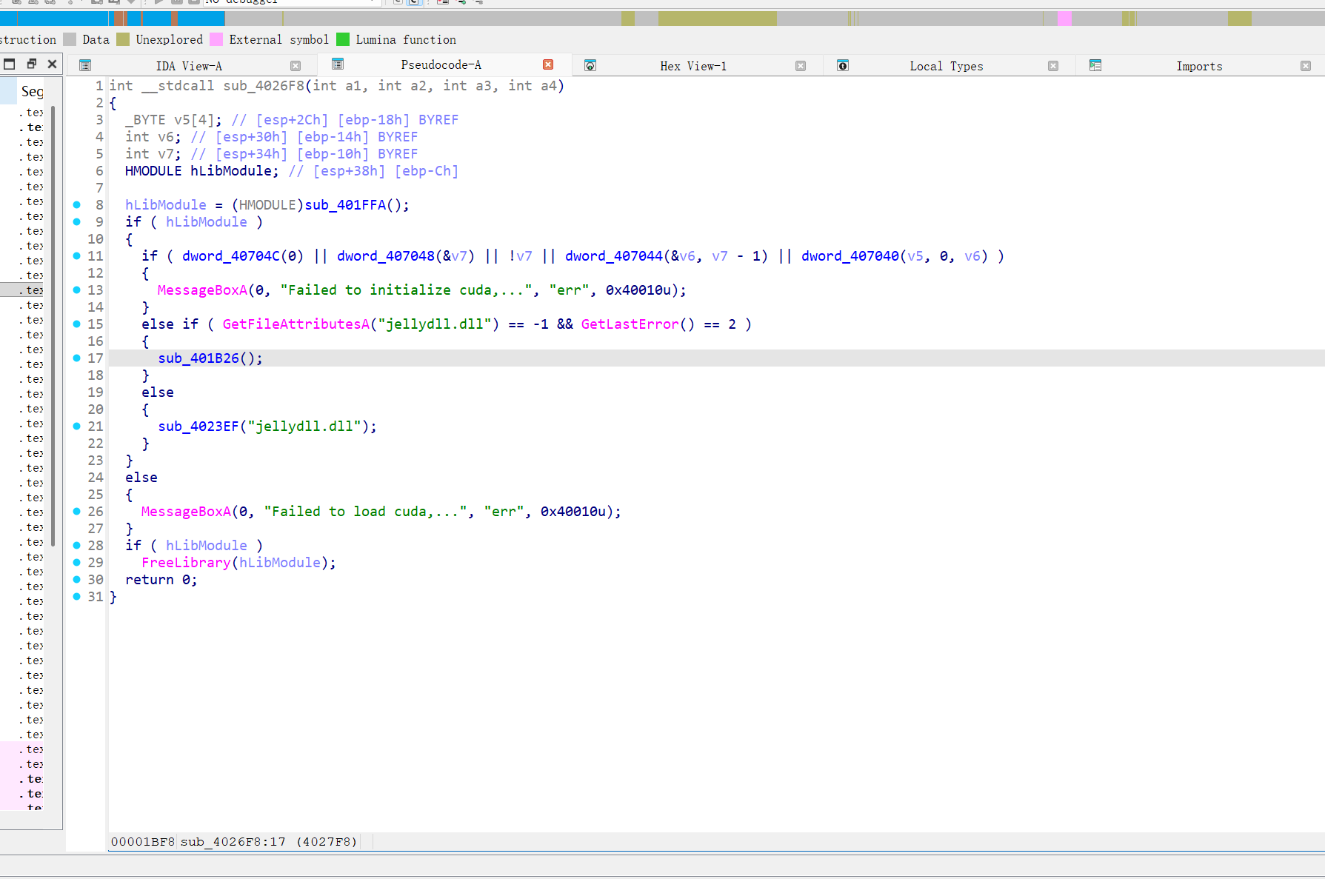Close the Pseudocode-A tab with red X
Image resolution: width=1325 pixels, height=896 pixels.
[x=548, y=64]
